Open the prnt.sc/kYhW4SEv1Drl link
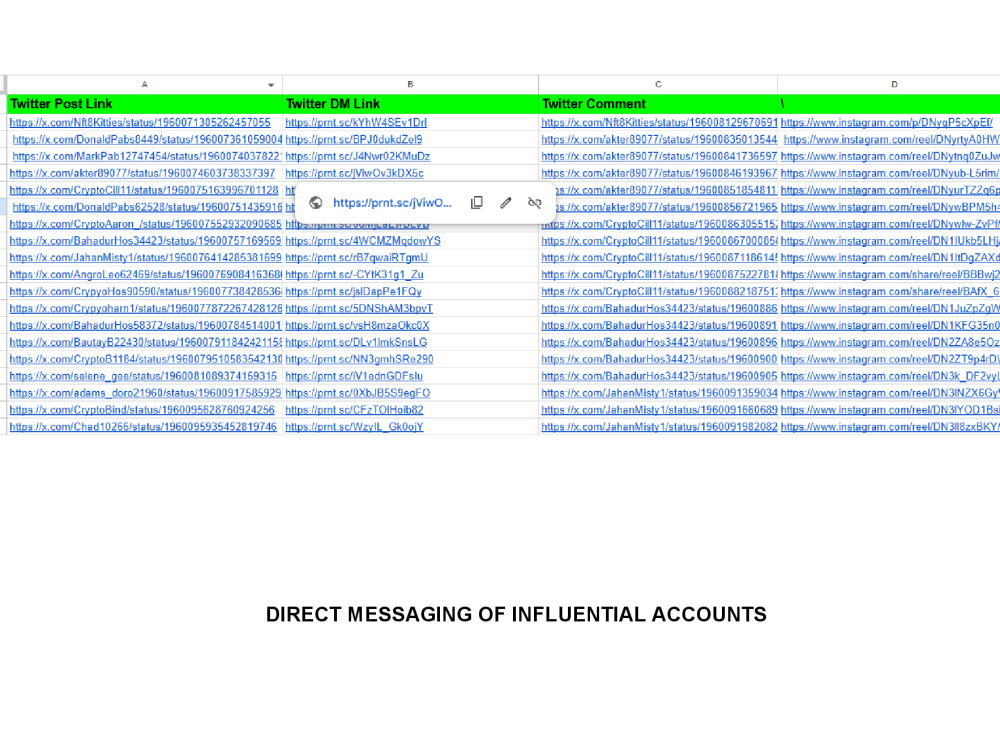This screenshot has height=750, width=1000. [356, 122]
